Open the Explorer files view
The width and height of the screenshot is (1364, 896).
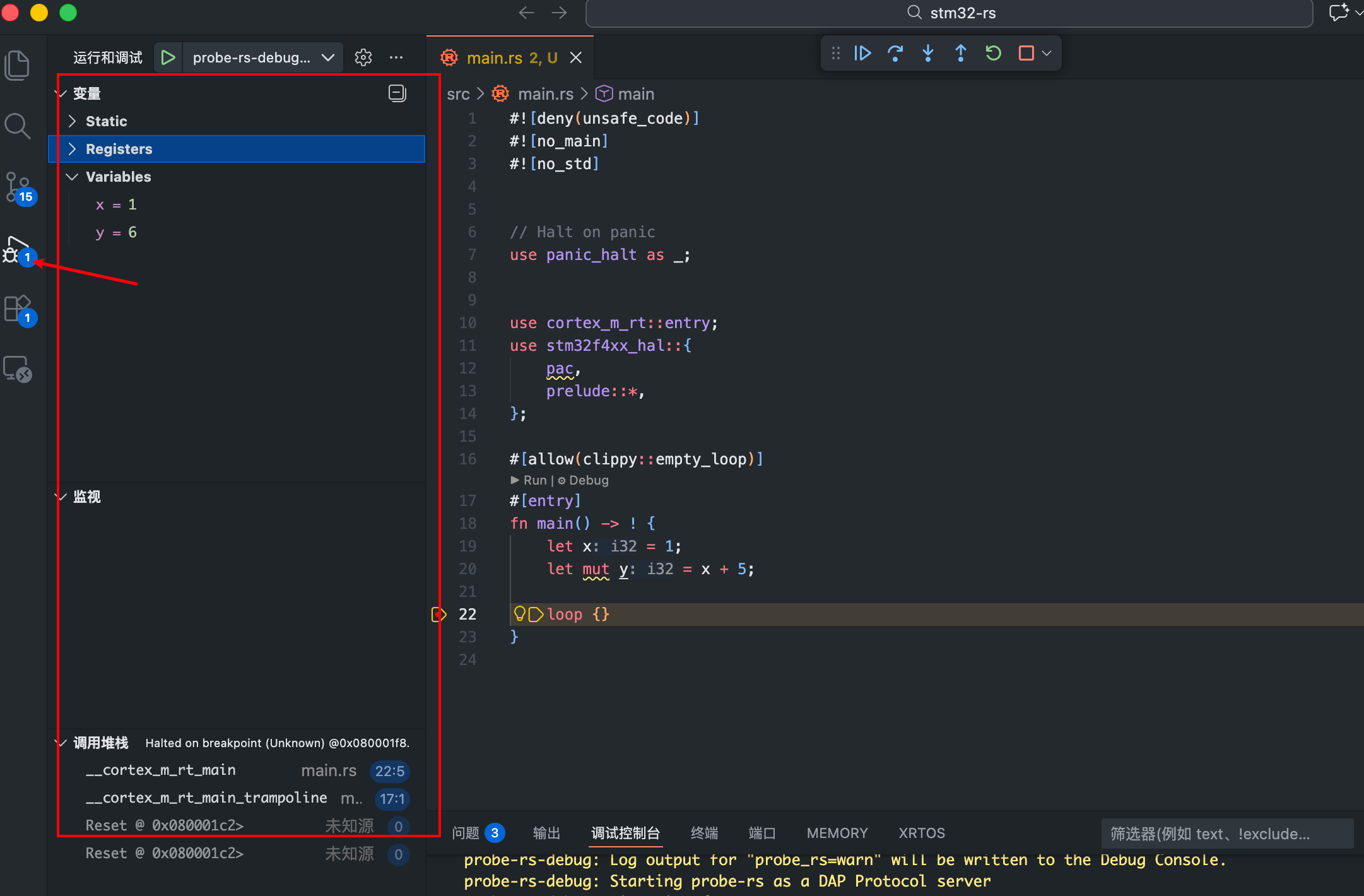(18, 66)
